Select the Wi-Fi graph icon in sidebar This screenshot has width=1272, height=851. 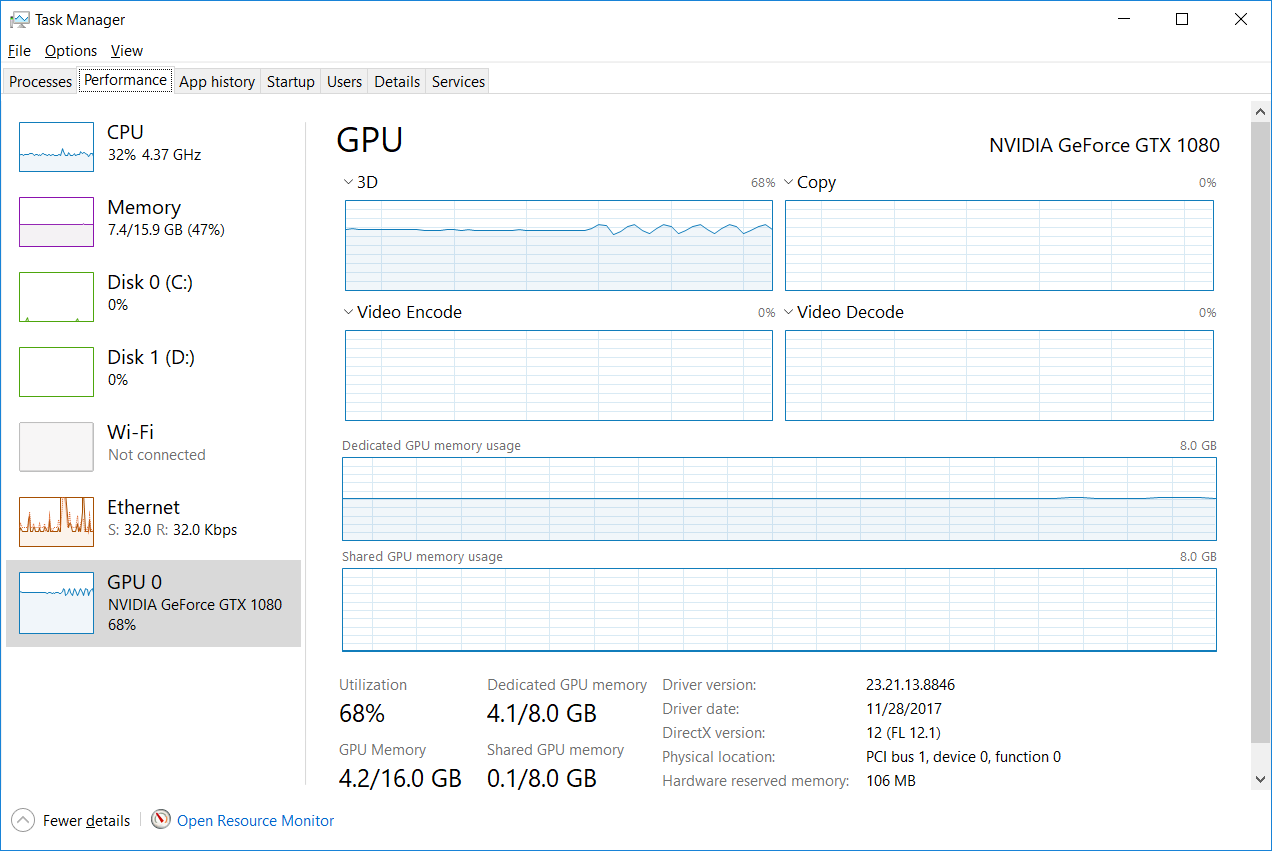coord(56,447)
